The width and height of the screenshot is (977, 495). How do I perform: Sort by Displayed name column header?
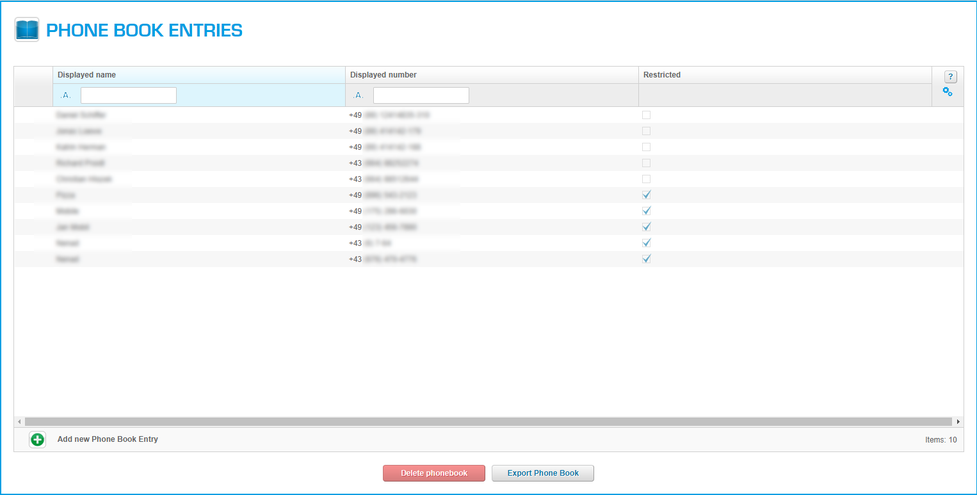[x=199, y=75]
